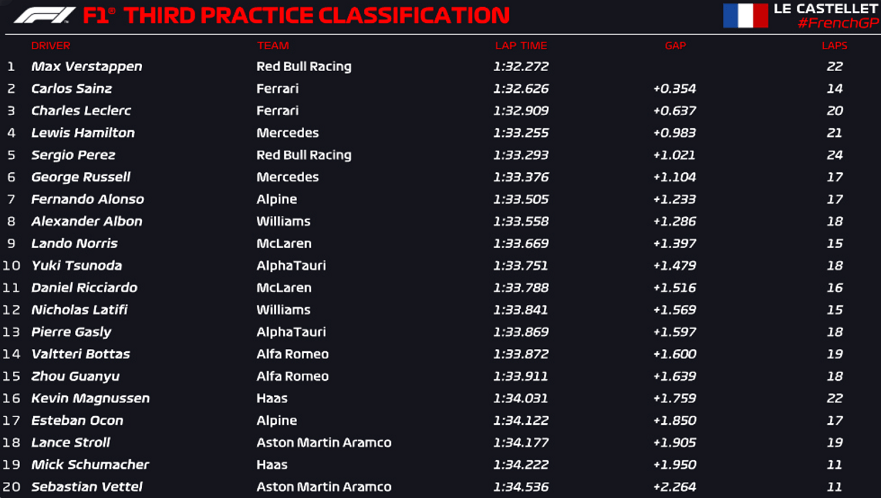Click the LAPS column header
Image resolution: width=881 pixels, height=498 pixels.
834,46
